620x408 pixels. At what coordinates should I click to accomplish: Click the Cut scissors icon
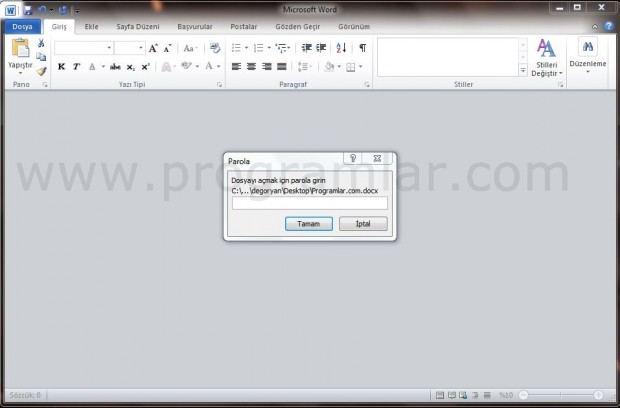(41, 43)
